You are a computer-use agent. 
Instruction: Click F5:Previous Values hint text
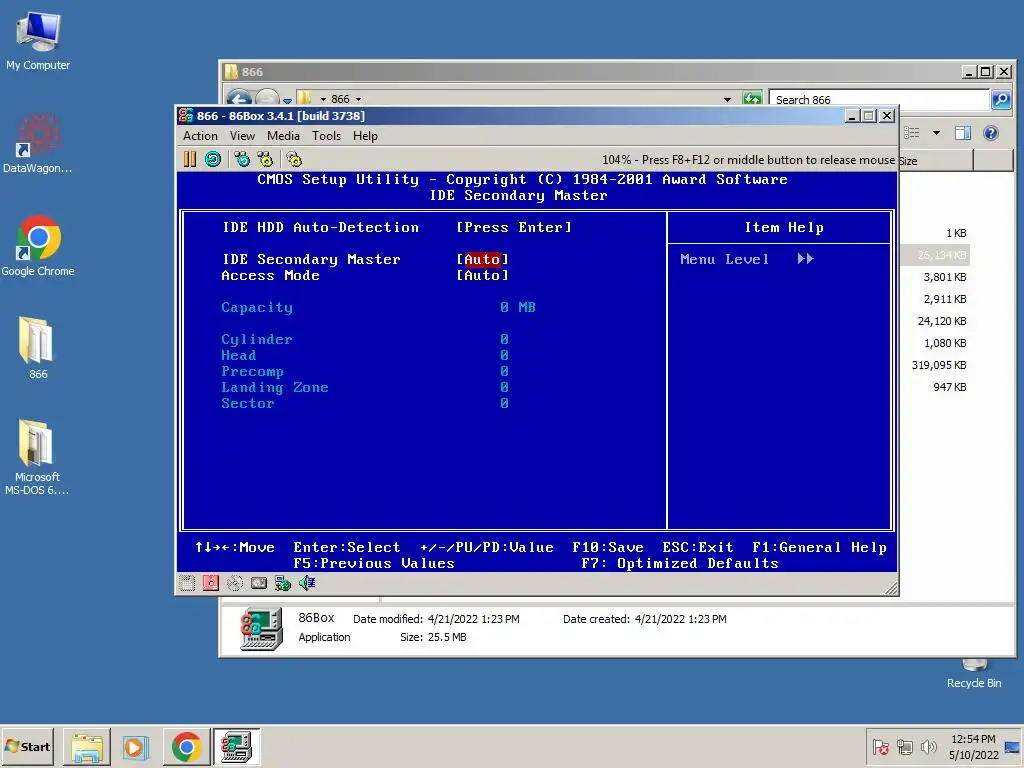click(x=374, y=563)
